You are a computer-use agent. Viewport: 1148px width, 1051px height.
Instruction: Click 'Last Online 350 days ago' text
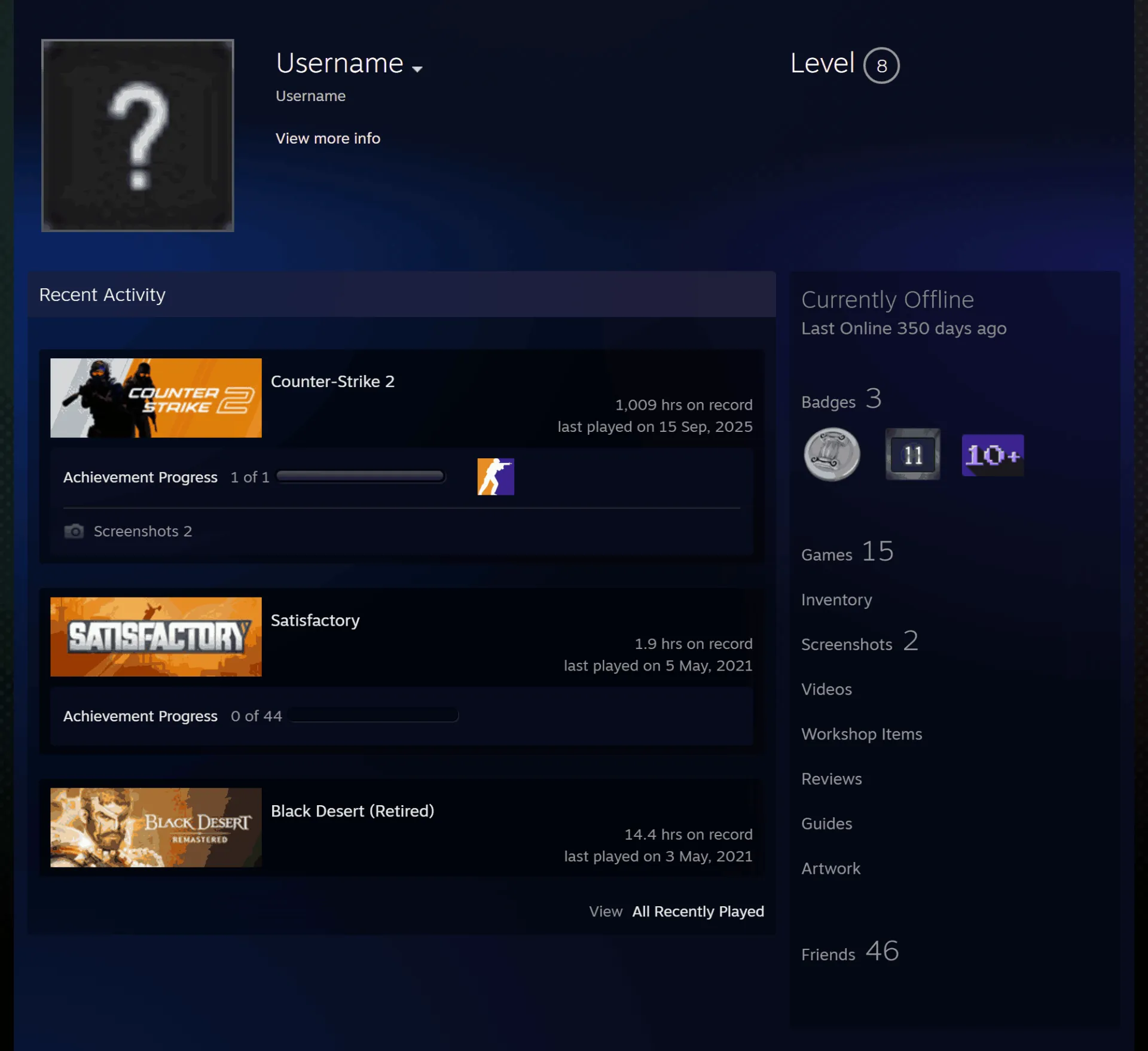pos(903,328)
